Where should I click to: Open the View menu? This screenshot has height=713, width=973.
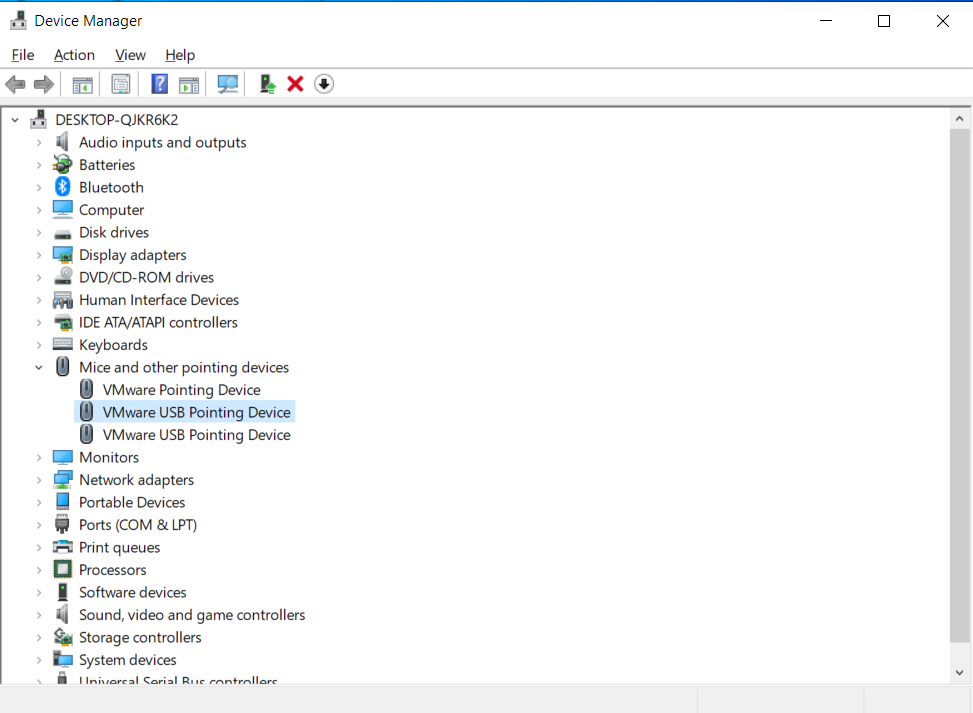(x=130, y=55)
